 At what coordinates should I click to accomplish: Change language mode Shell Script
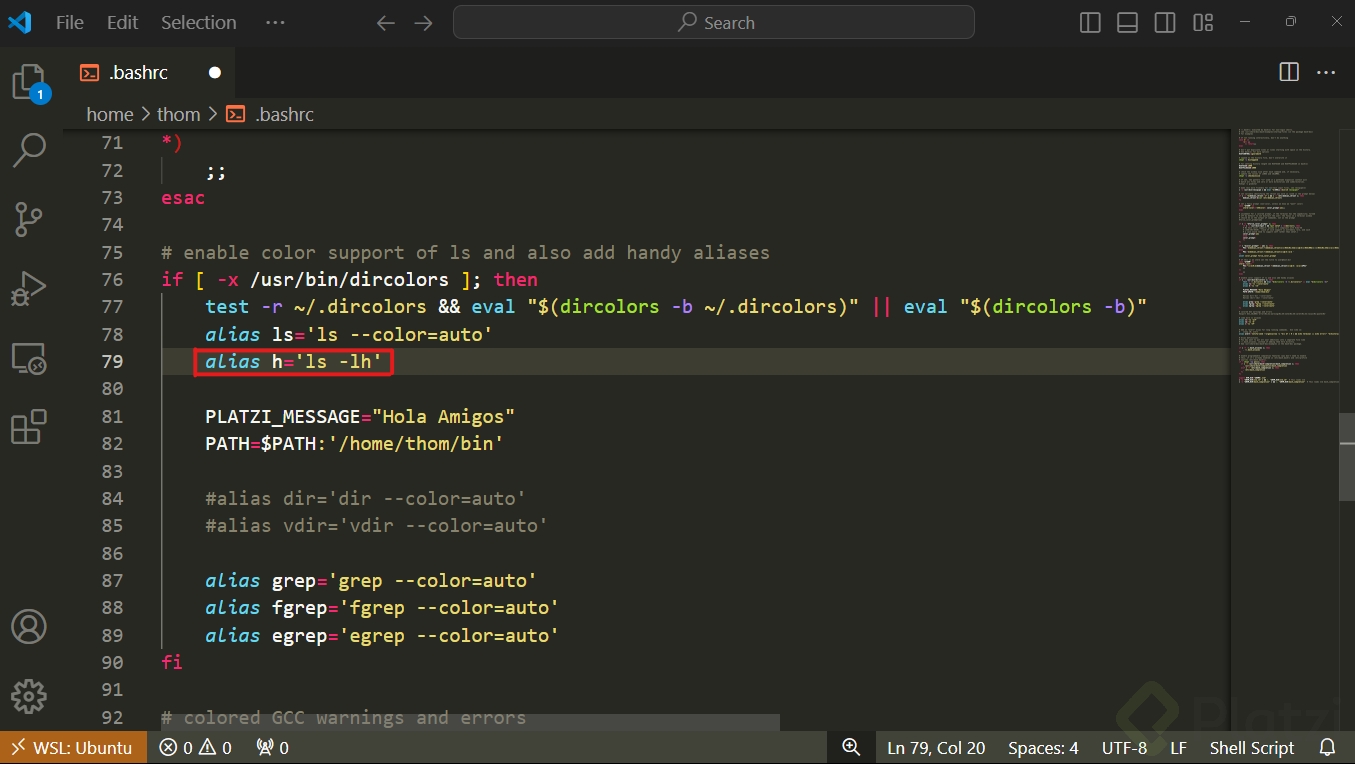1252,747
